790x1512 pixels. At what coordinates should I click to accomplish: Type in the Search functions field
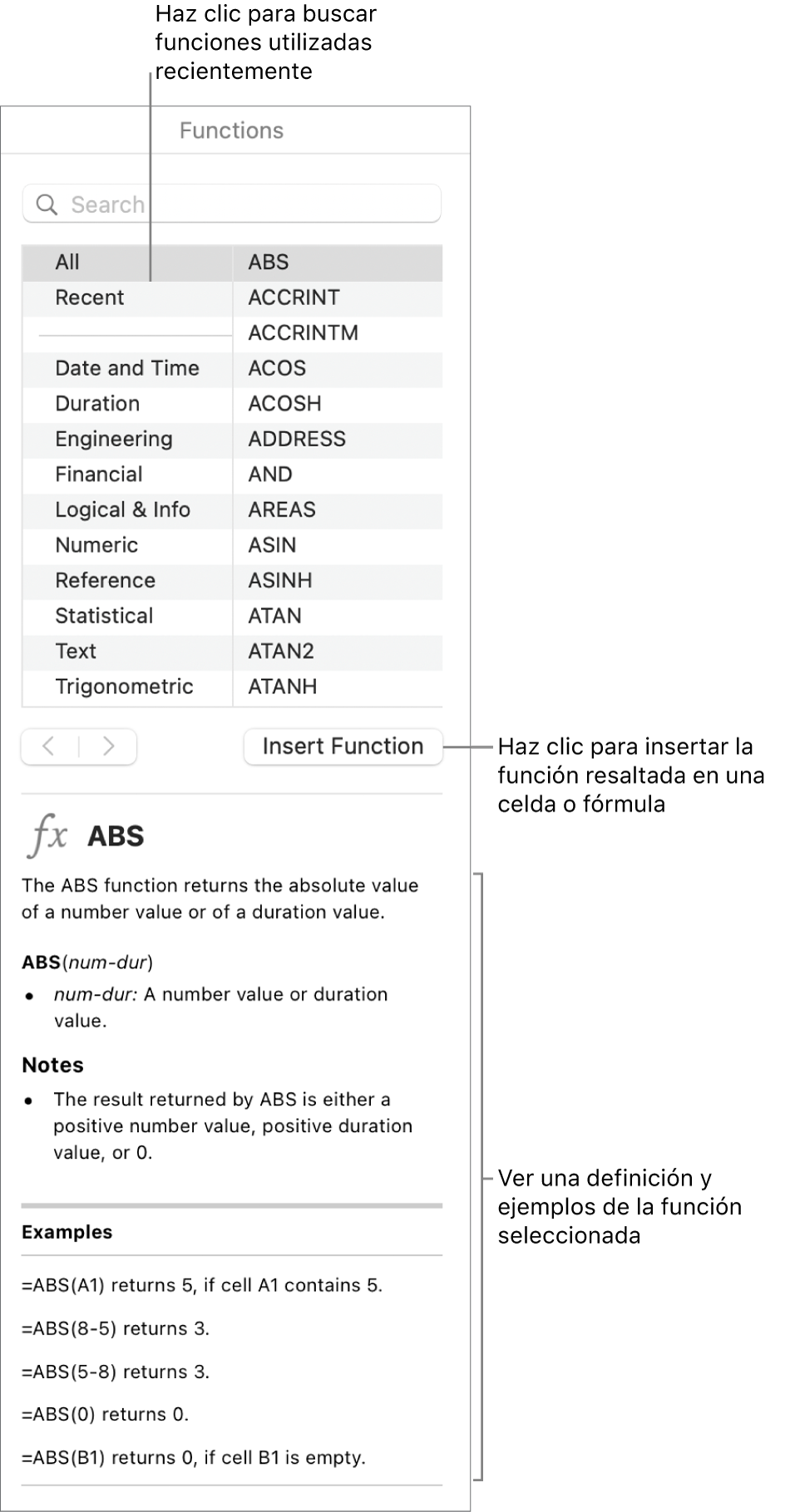249,204
